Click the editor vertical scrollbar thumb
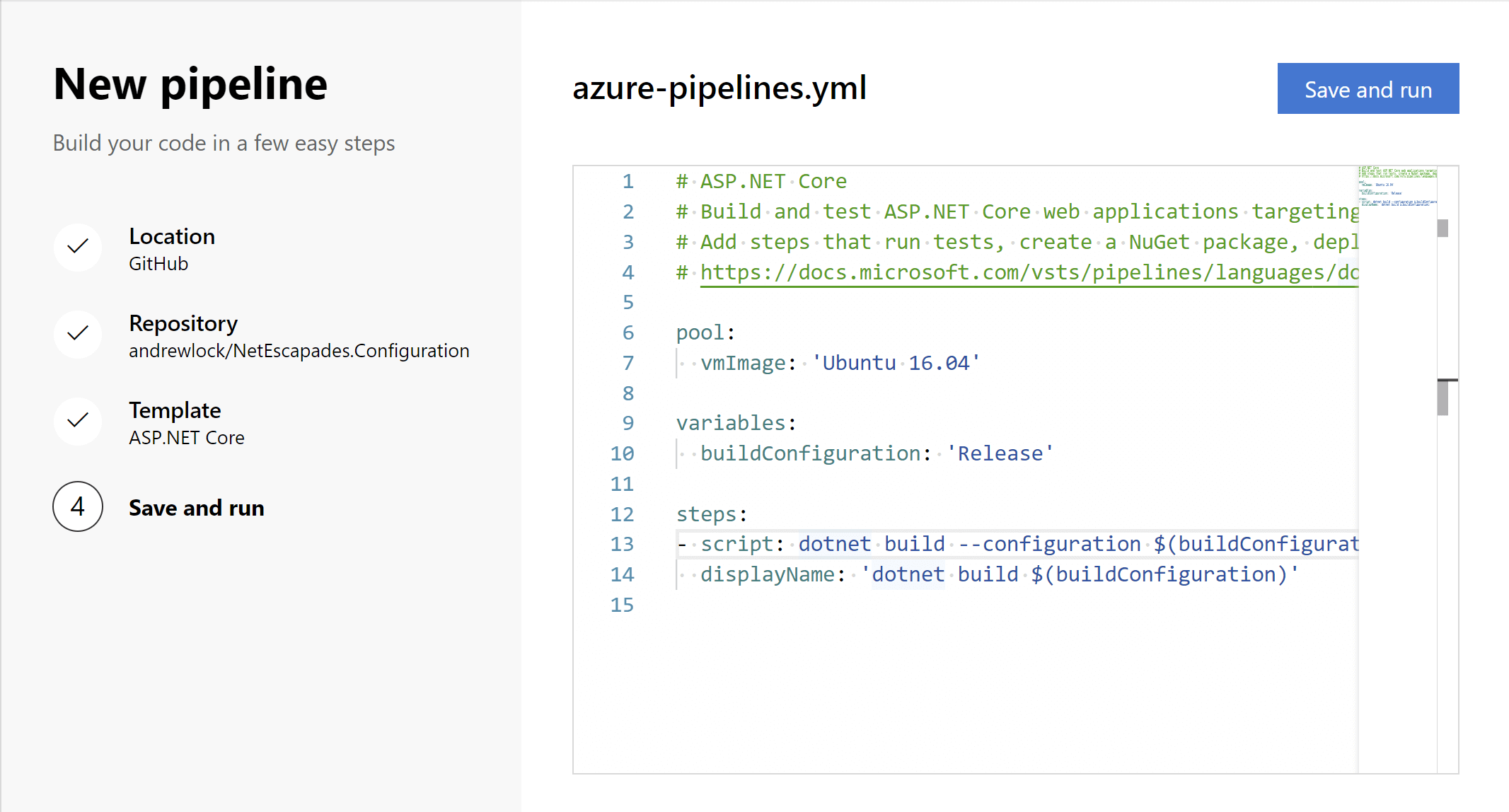Image resolution: width=1509 pixels, height=812 pixels. tap(1443, 398)
